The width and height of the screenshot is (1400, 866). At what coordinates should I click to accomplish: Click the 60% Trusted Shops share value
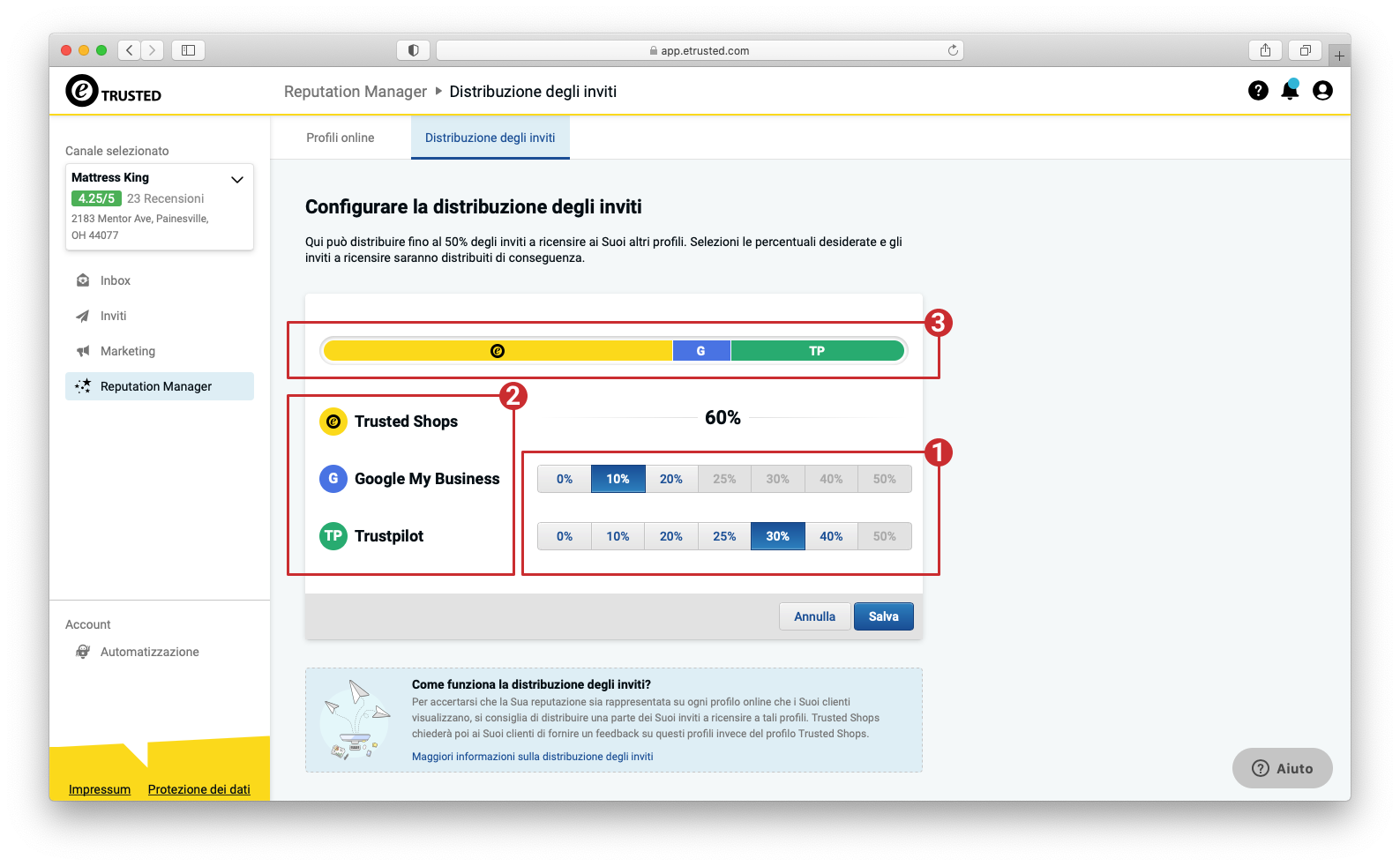pos(722,418)
